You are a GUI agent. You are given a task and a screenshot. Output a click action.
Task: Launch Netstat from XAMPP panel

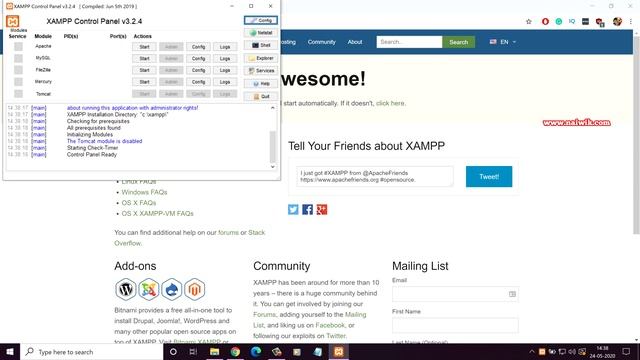261,33
